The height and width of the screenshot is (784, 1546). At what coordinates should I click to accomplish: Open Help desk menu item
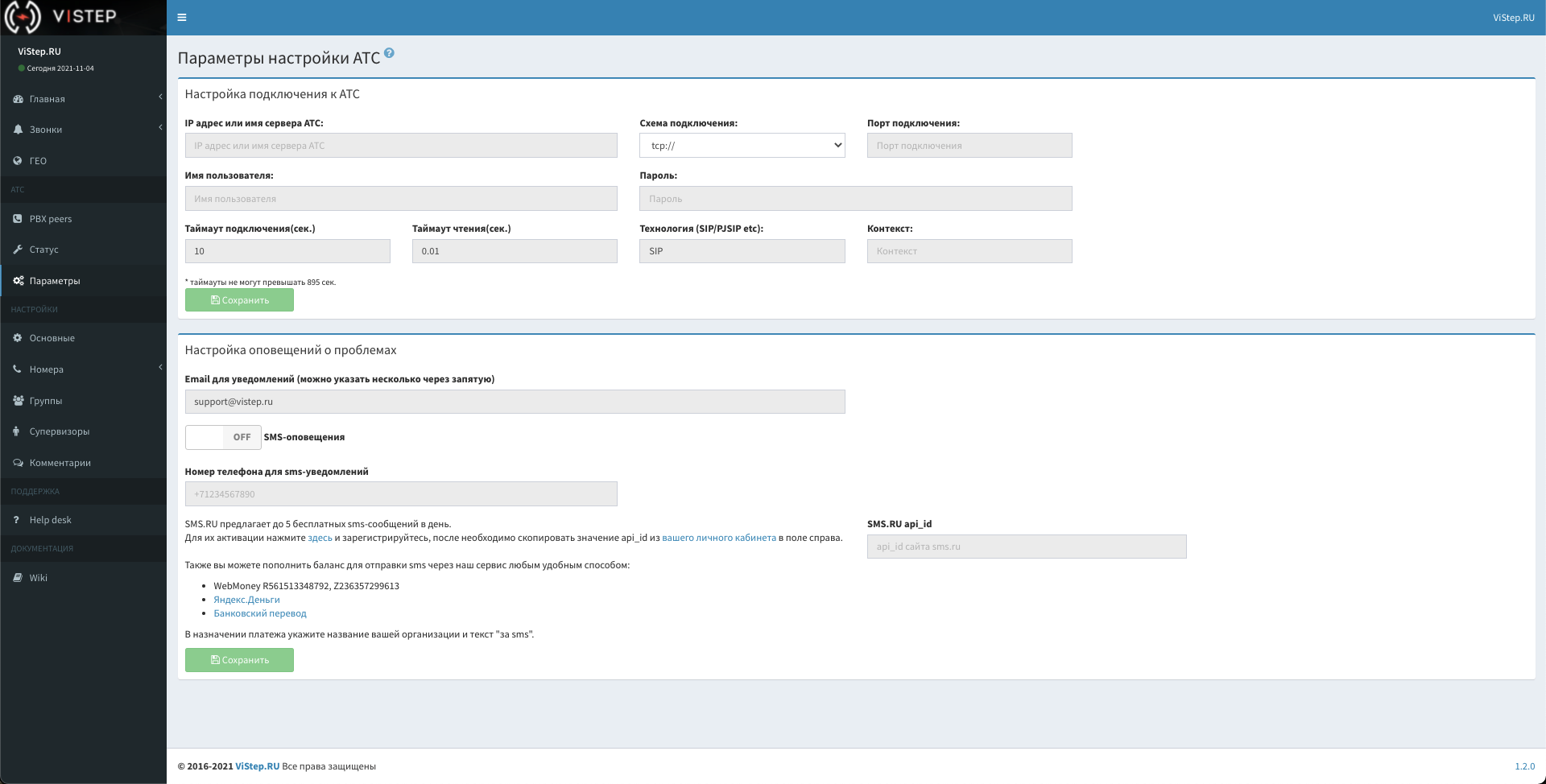50,520
